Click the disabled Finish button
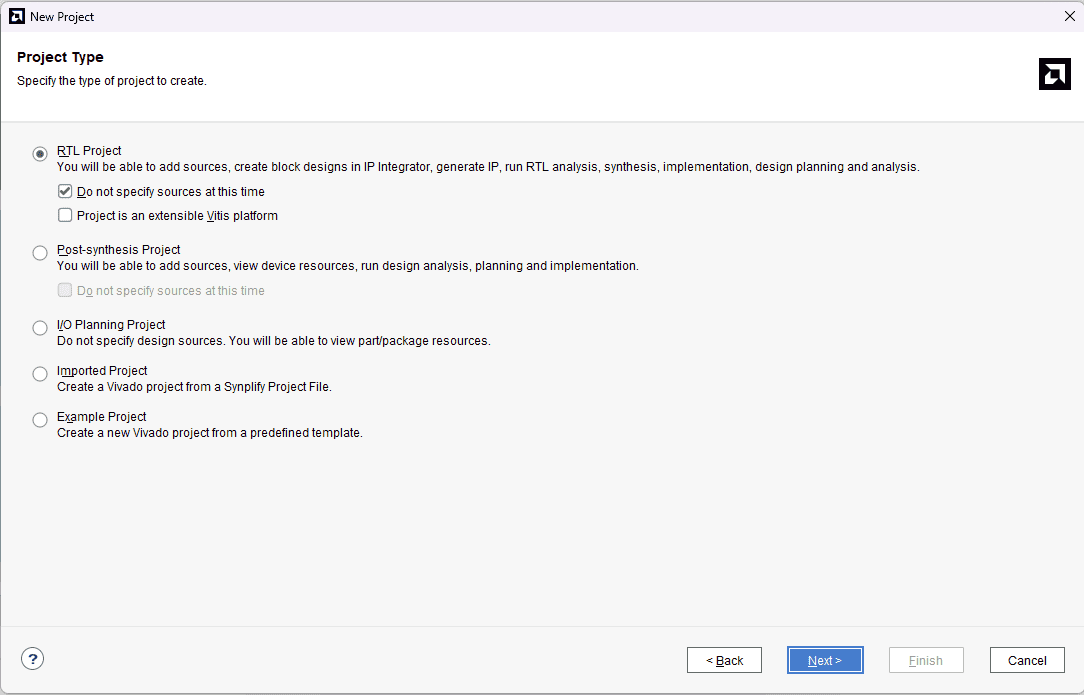1084x695 pixels. coord(926,660)
